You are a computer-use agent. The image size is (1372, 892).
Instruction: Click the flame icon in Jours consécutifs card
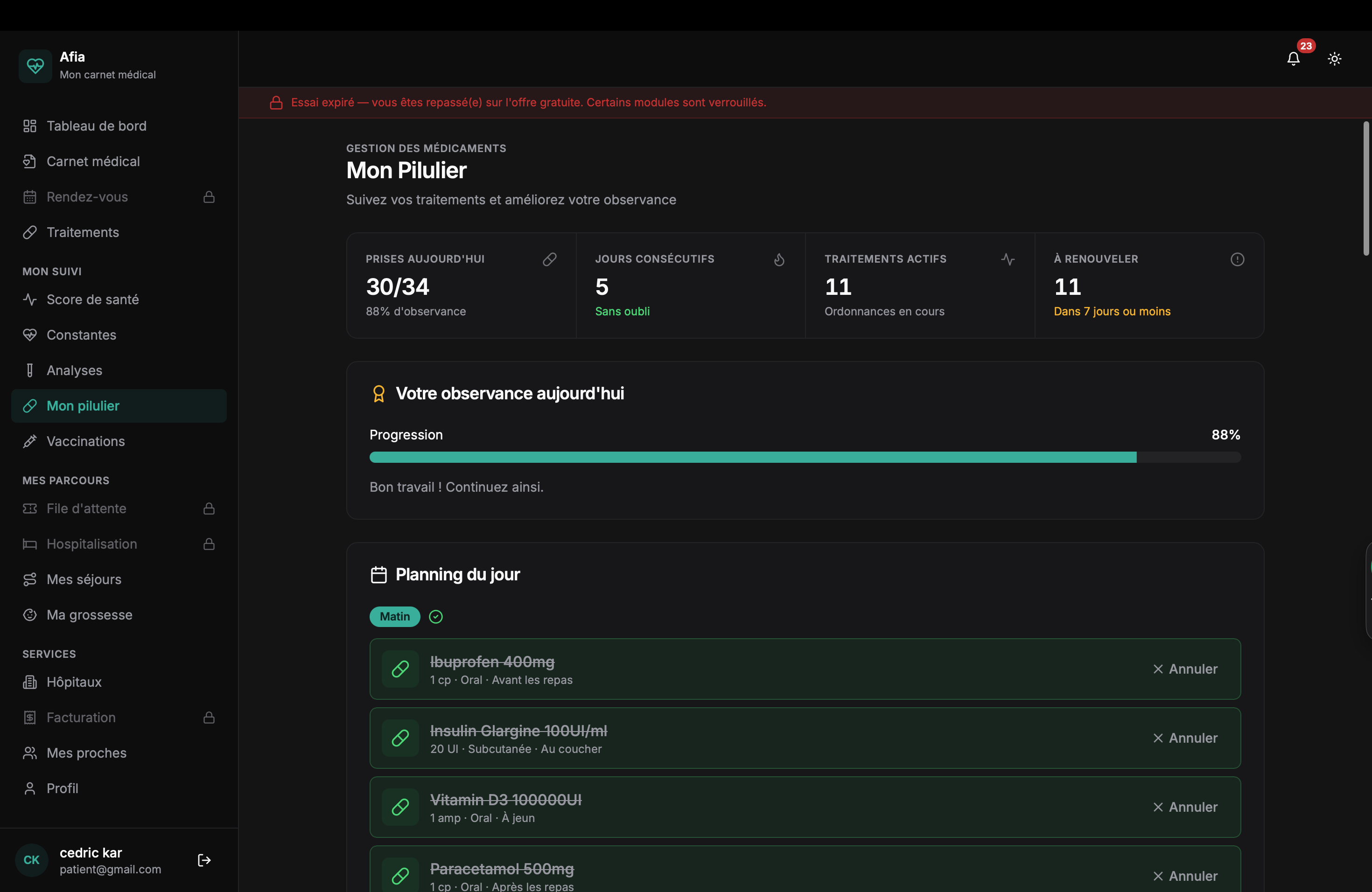[x=779, y=259]
